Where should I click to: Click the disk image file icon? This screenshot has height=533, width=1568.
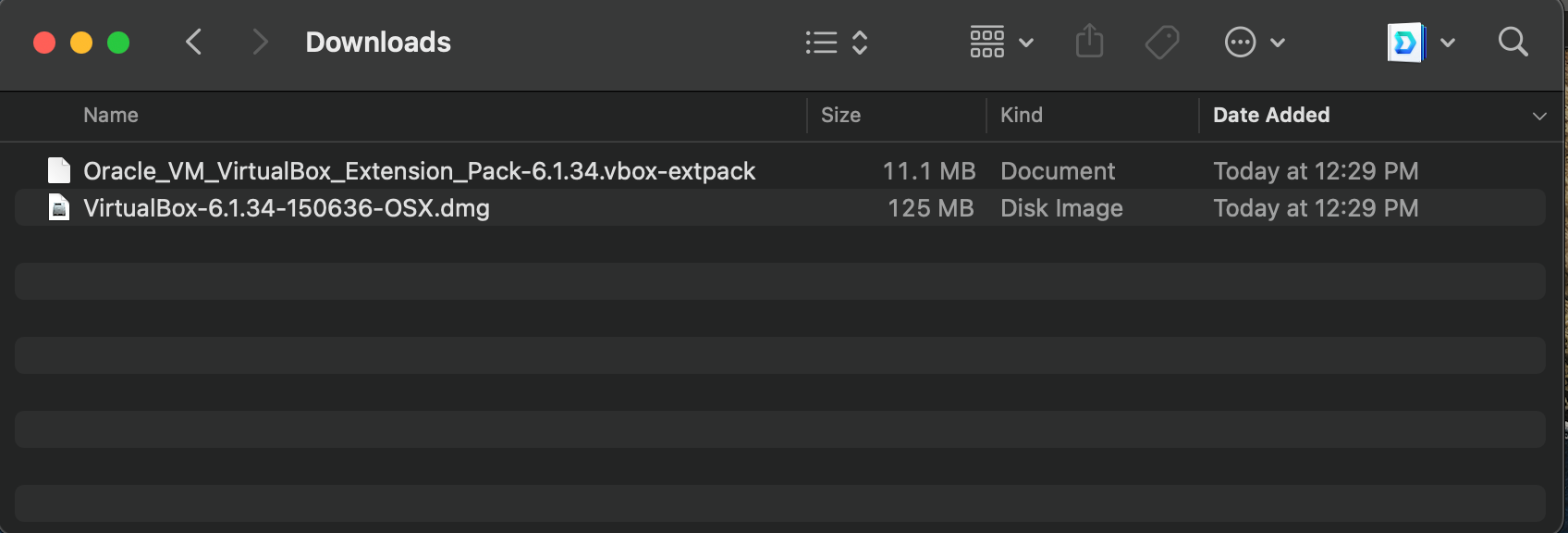(x=59, y=208)
